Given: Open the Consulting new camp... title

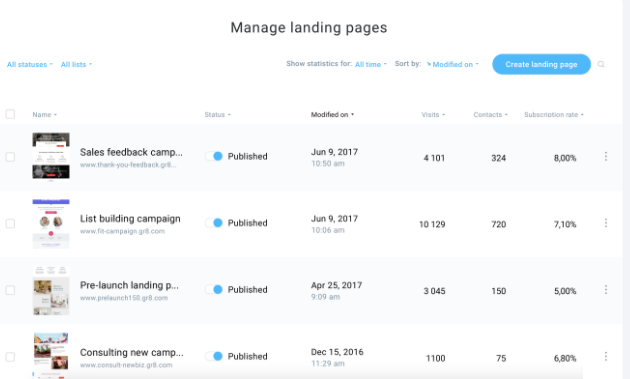Looking at the screenshot, I should click(x=131, y=352).
